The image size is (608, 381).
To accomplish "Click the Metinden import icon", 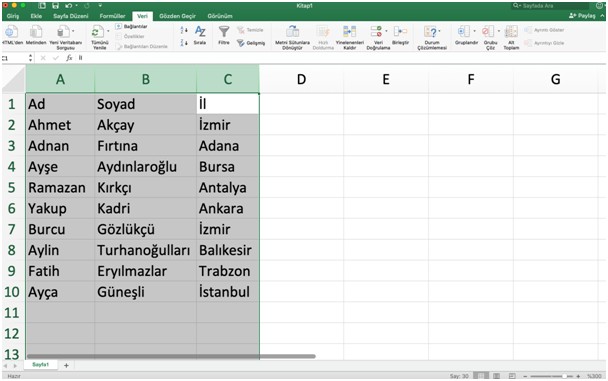I will 36,32.
